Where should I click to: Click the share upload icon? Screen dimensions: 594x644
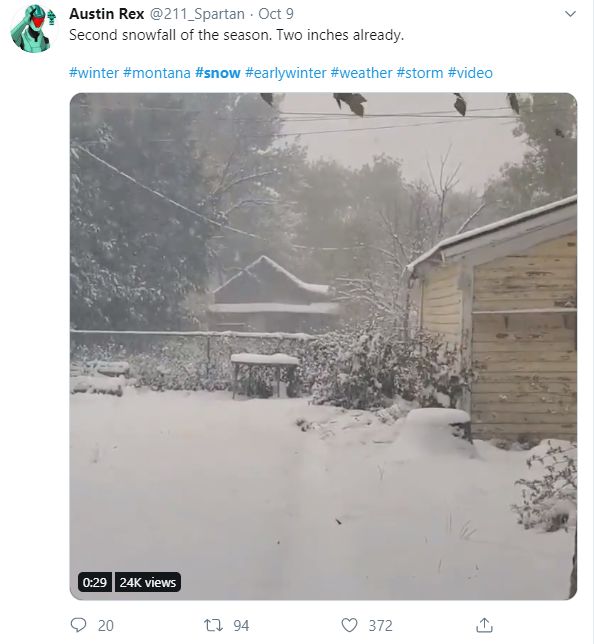484,625
